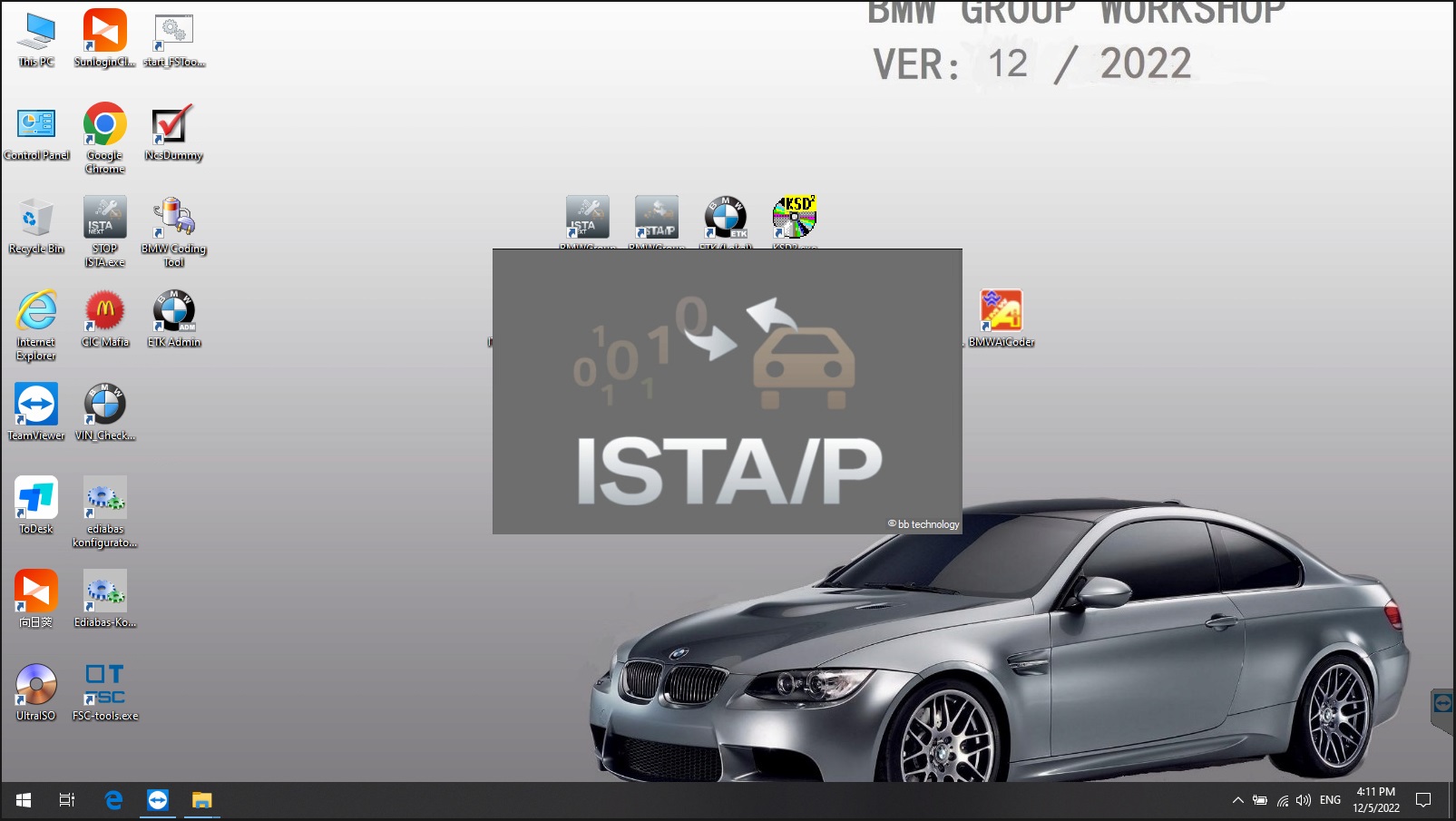Open ETK Admin shortcut
Image resolution: width=1456 pixels, height=821 pixels.
pyautogui.click(x=174, y=320)
